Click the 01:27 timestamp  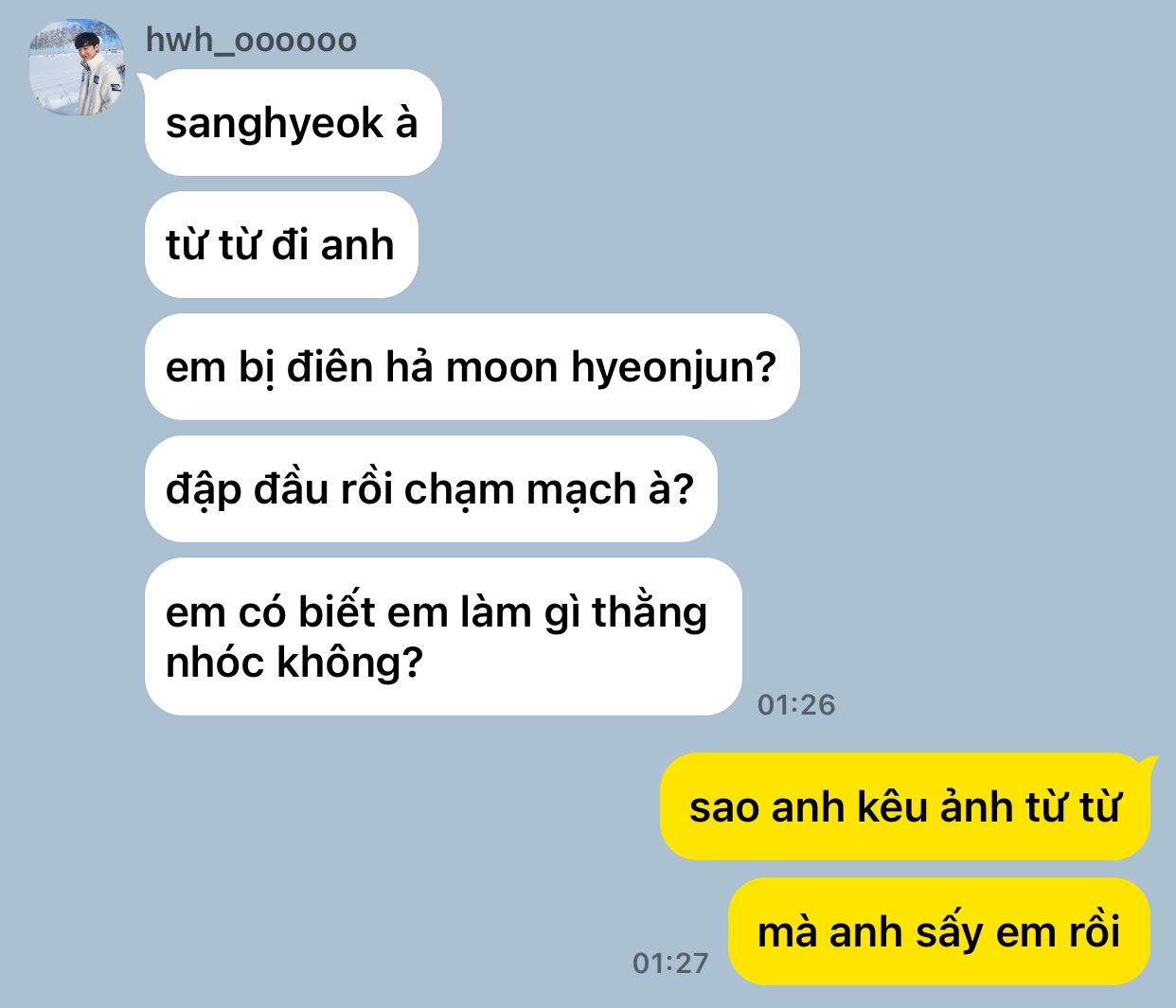(670, 963)
